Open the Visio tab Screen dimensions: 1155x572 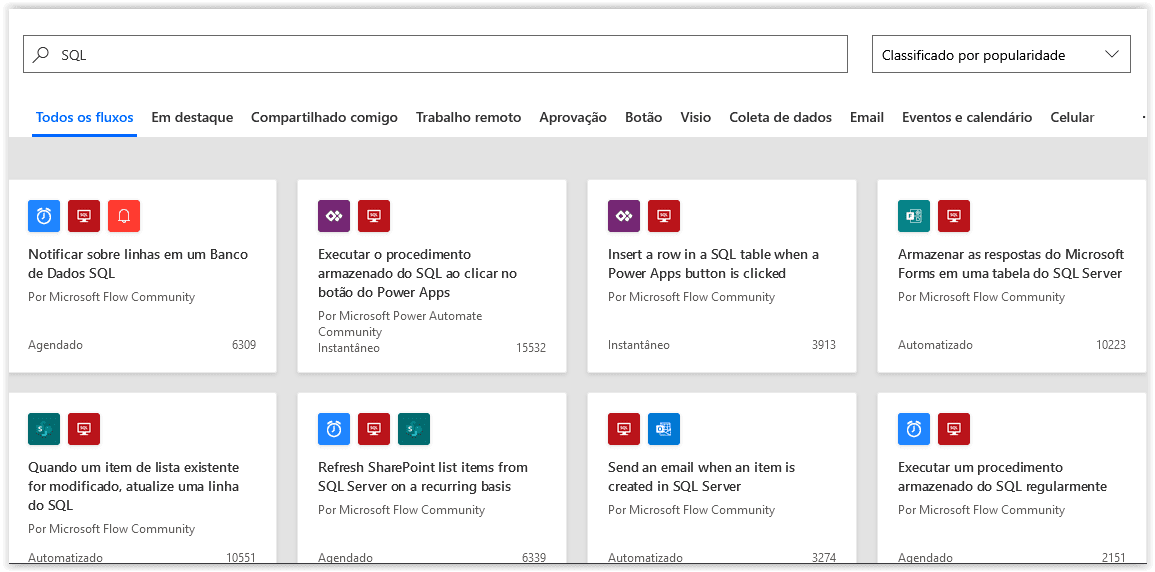click(696, 117)
